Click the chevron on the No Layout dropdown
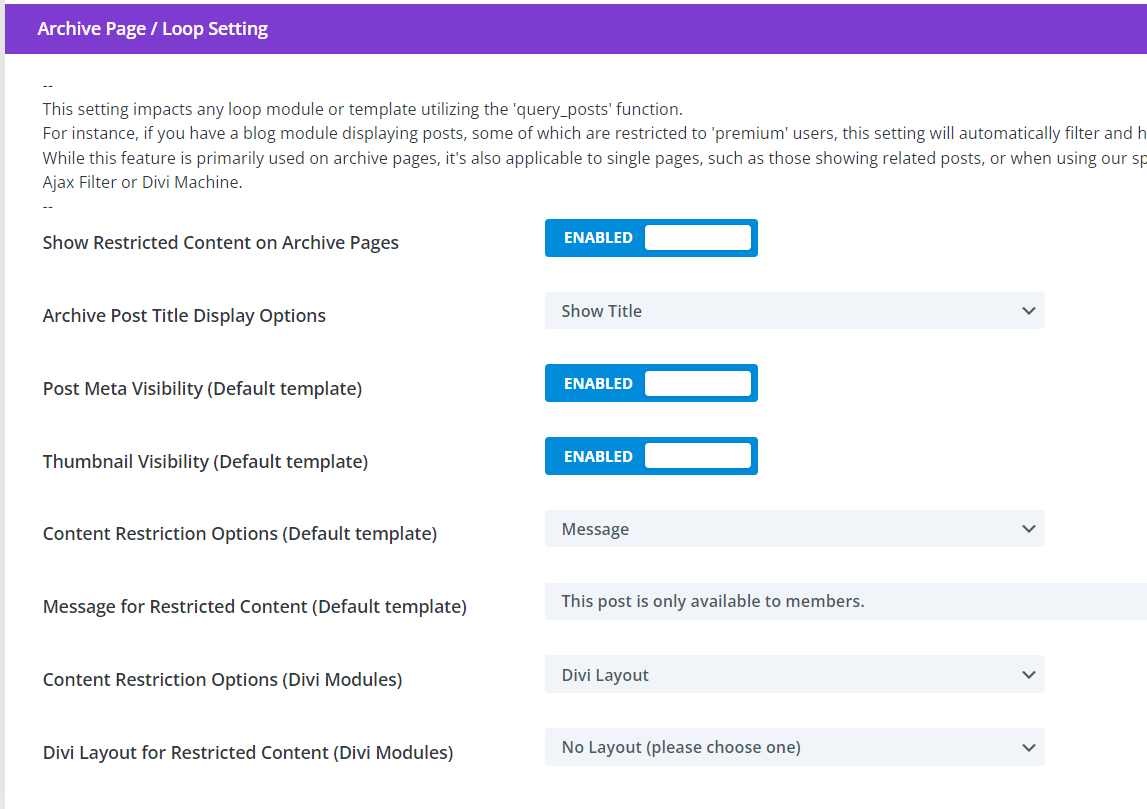The image size is (1147, 809). [x=1028, y=747]
